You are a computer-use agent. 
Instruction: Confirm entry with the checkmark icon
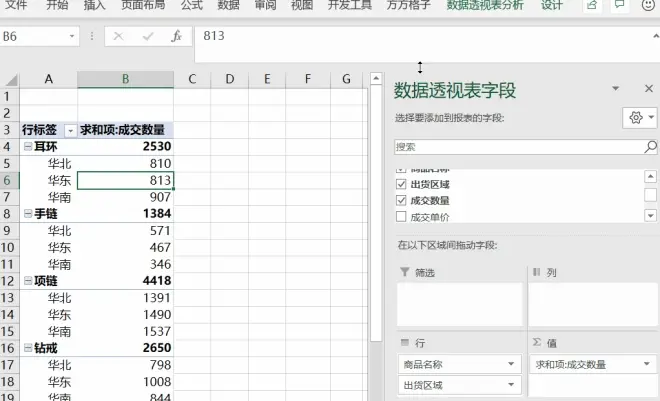[x=148, y=37]
